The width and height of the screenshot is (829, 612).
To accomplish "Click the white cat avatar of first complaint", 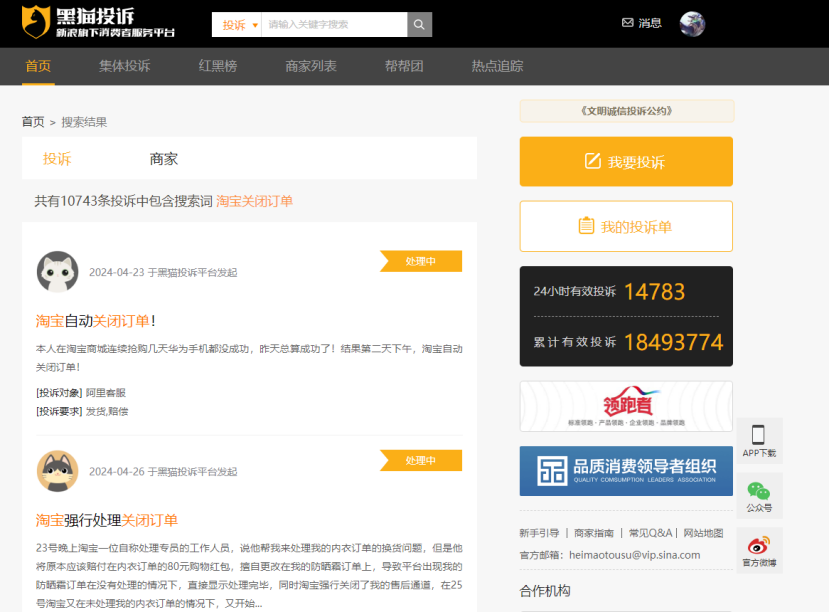I will tap(58, 272).
